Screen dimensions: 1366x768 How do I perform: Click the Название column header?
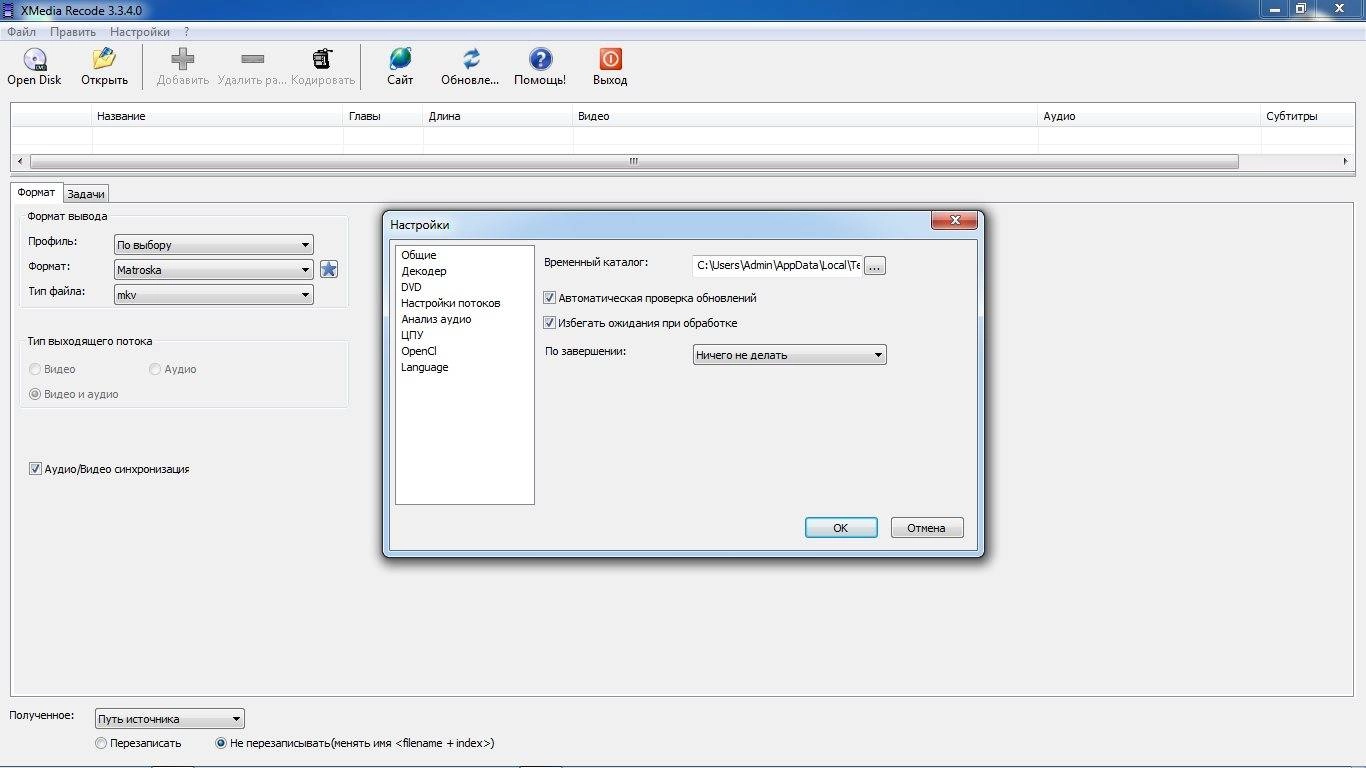coord(218,116)
